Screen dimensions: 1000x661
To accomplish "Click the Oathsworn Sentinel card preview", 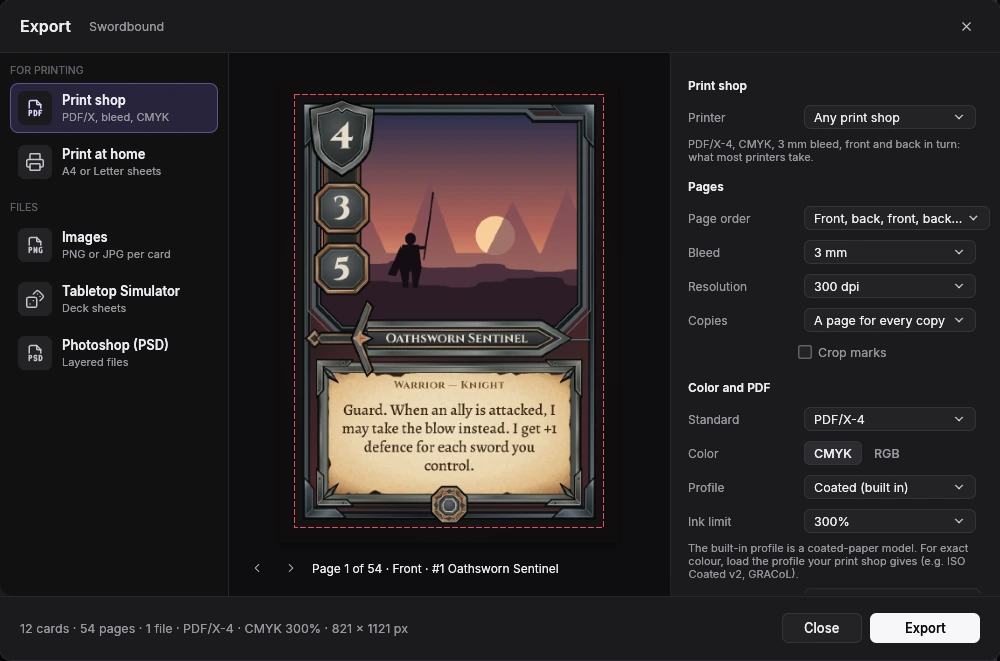I will point(449,311).
